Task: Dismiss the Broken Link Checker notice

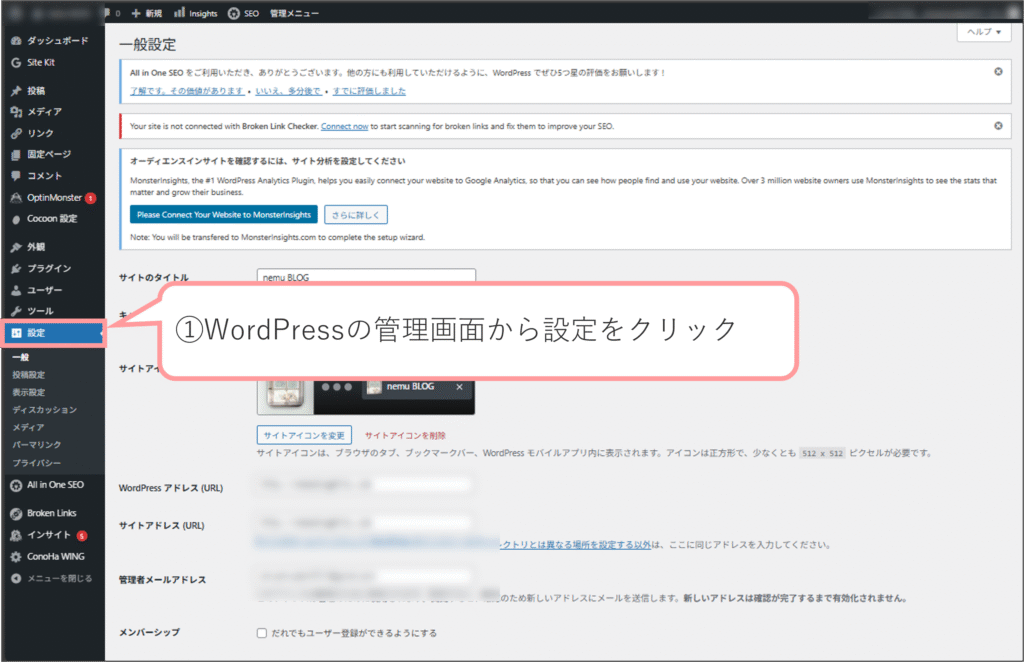Action: 998,126
